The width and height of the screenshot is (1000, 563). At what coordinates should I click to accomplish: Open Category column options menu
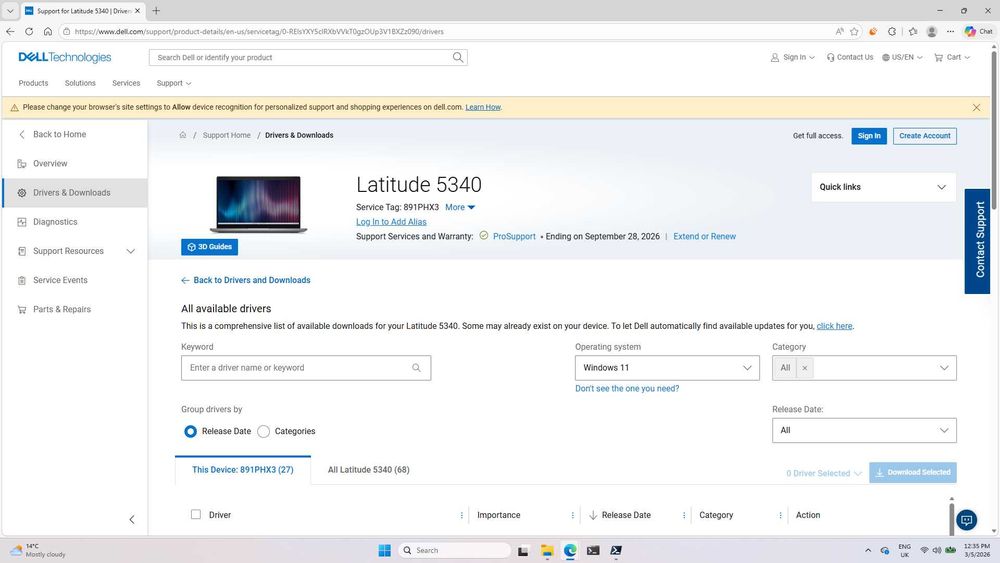click(780, 515)
